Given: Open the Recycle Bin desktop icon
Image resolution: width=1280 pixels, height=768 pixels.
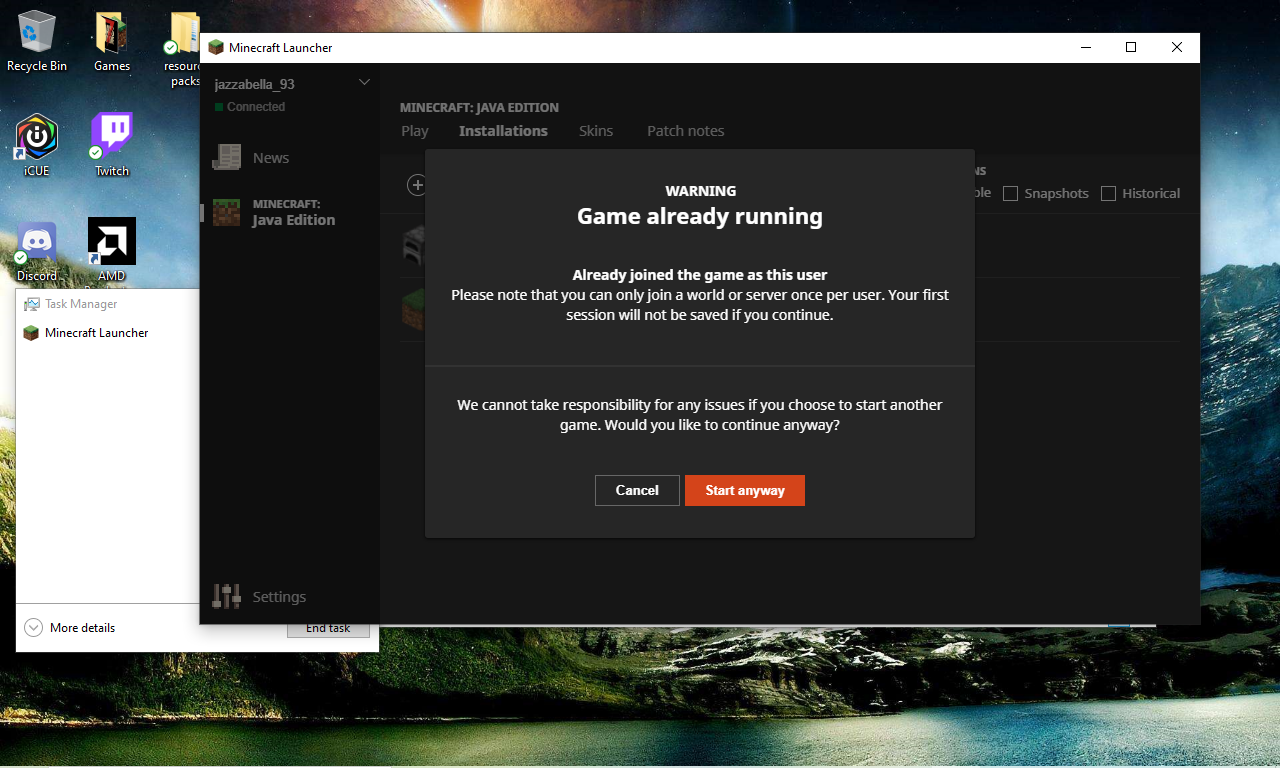Looking at the screenshot, I should pos(37,41).
